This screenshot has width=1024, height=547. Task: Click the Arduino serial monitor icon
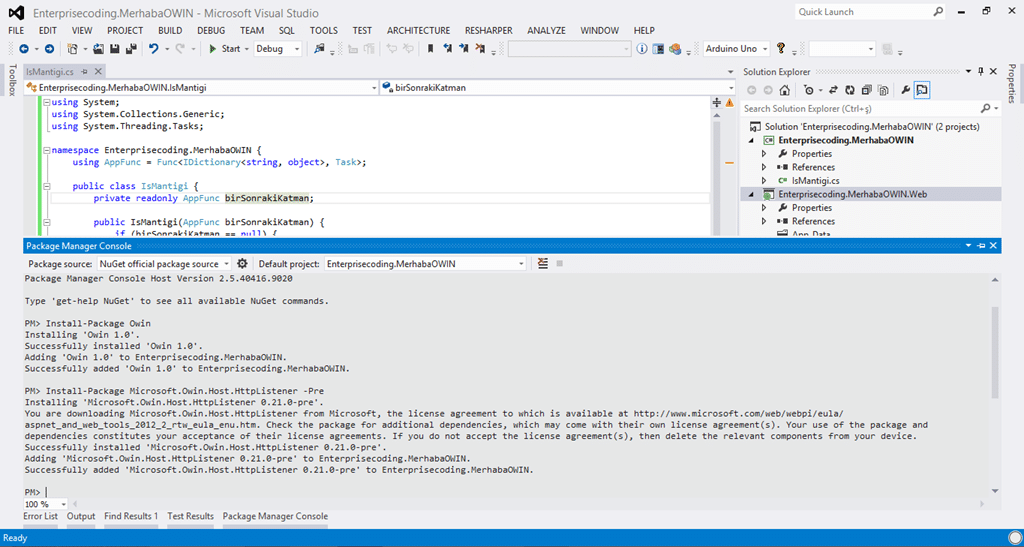pyautogui.click(x=658, y=49)
